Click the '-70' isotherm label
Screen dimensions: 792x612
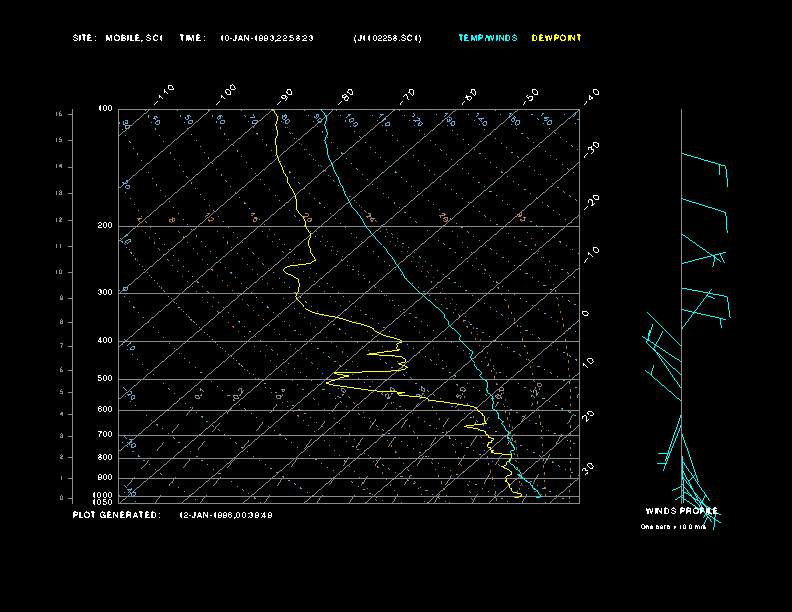[407, 96]
